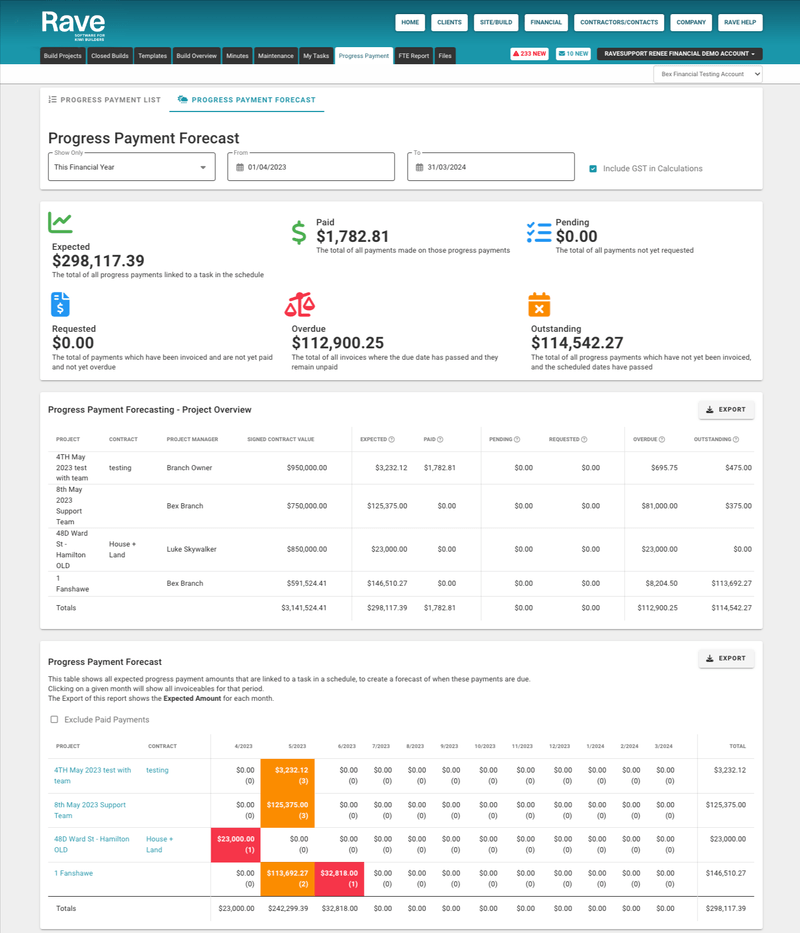Open the Ravesupport Renee account dropdown
800x933 pixels.
pos(683,54)
